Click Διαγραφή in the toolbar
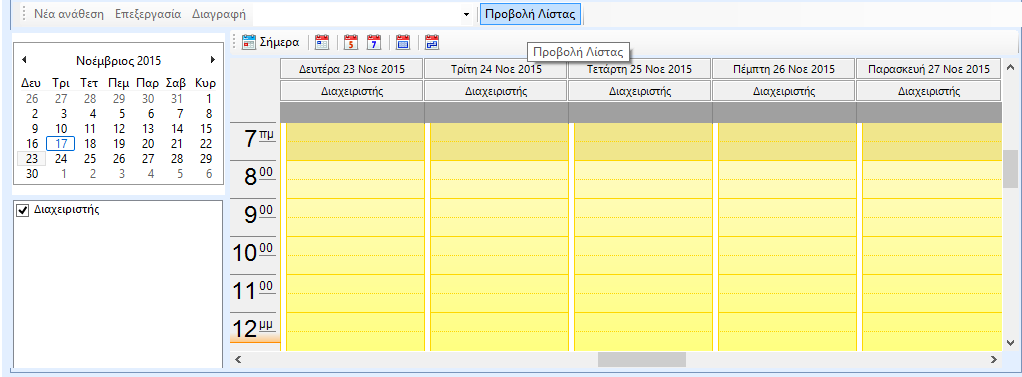Image resolution: width=1022 pixels, height=377 pixels. click(218, 14)
